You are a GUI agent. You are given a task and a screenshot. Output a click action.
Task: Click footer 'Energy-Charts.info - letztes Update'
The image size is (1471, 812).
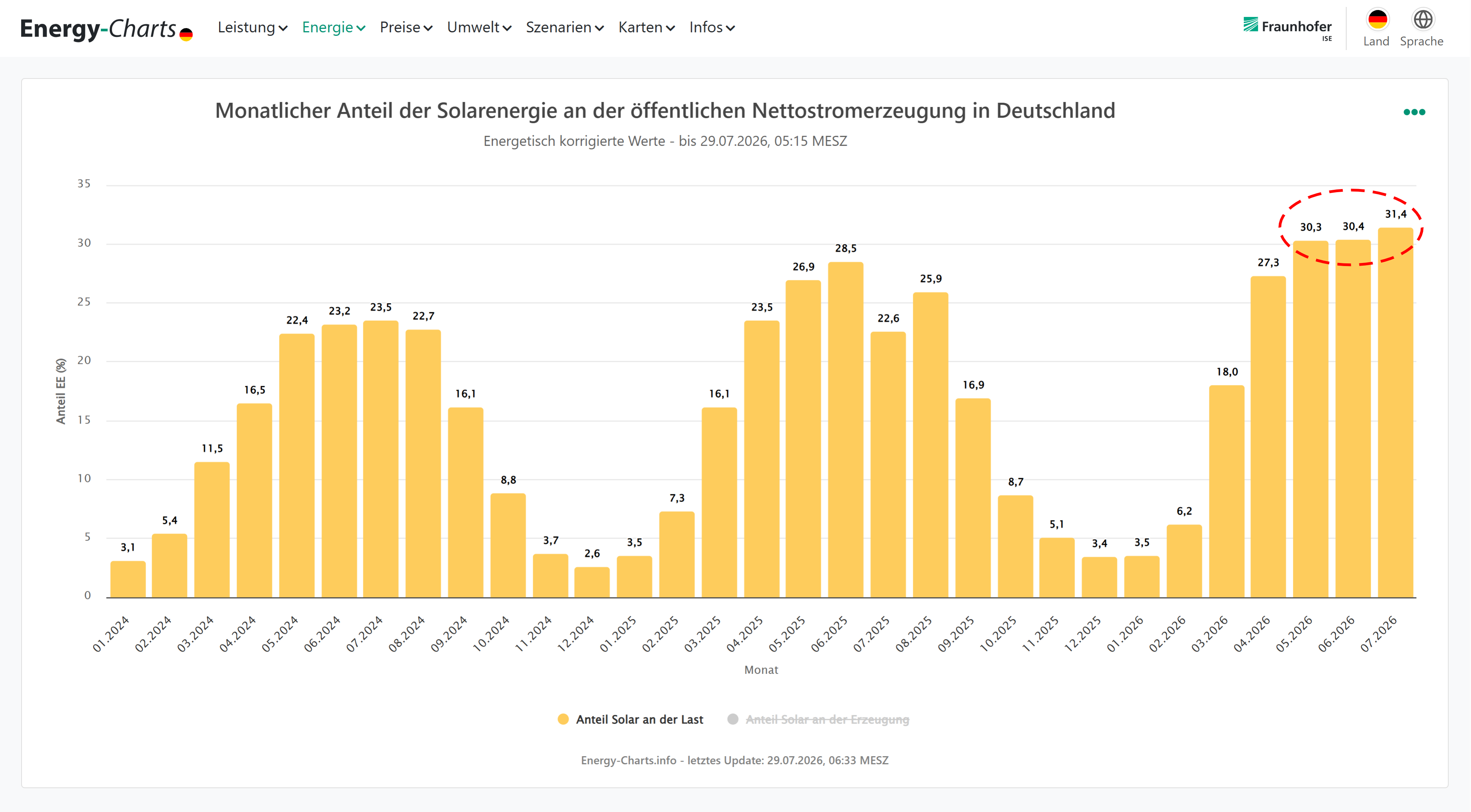(x=735, y=760)
